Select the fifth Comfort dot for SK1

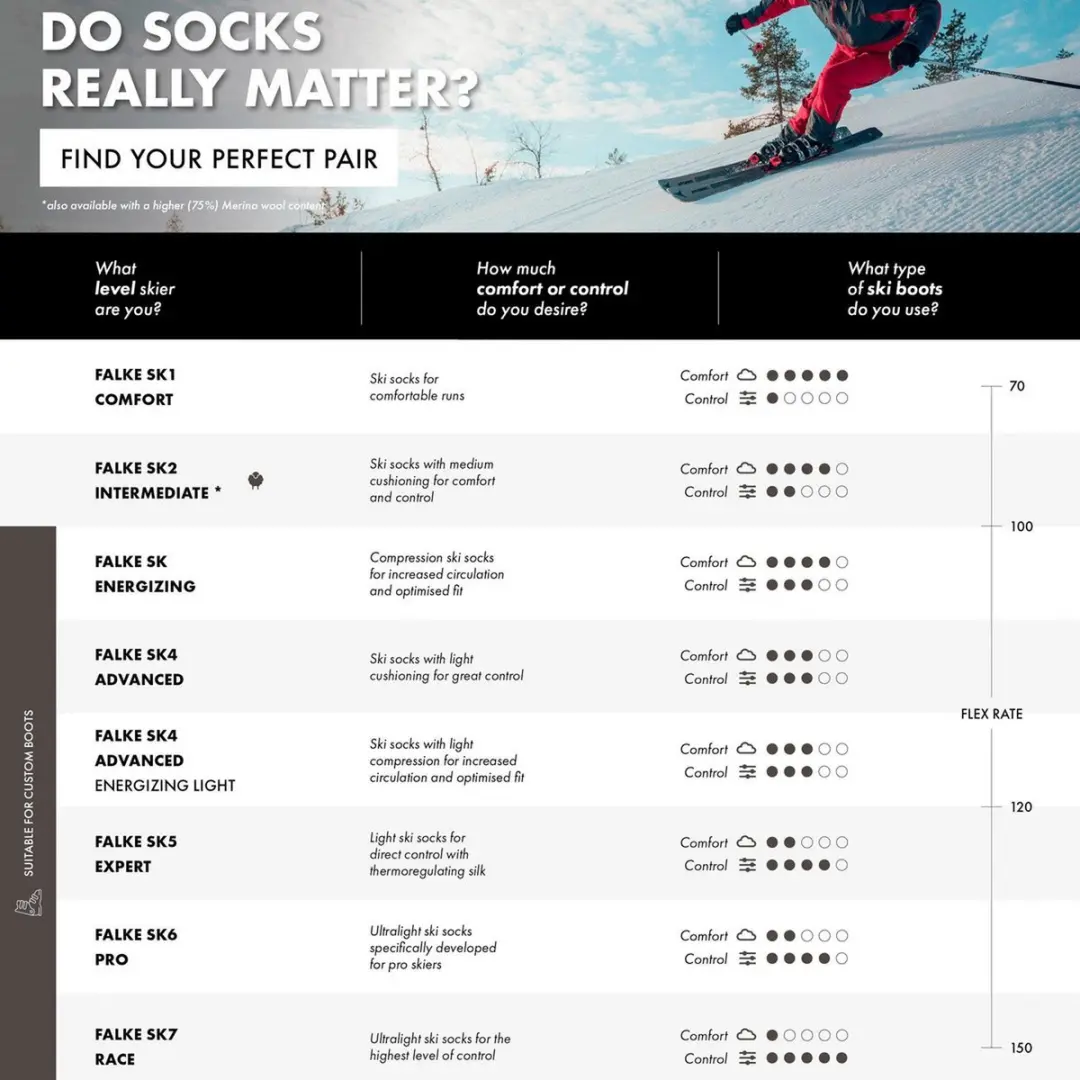tap(842, 375)
